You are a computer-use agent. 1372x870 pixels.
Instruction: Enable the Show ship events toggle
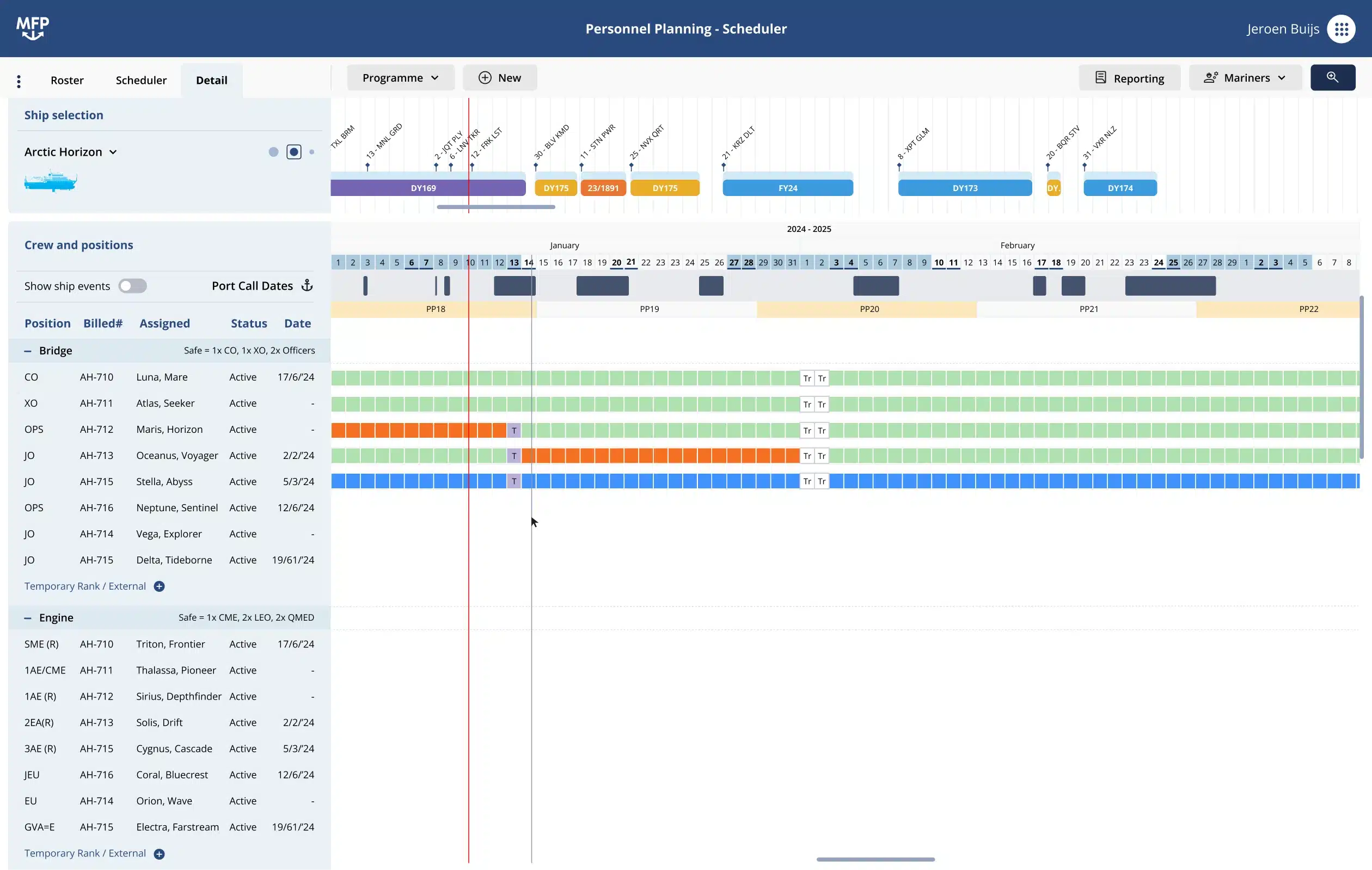tap(133, 285)
